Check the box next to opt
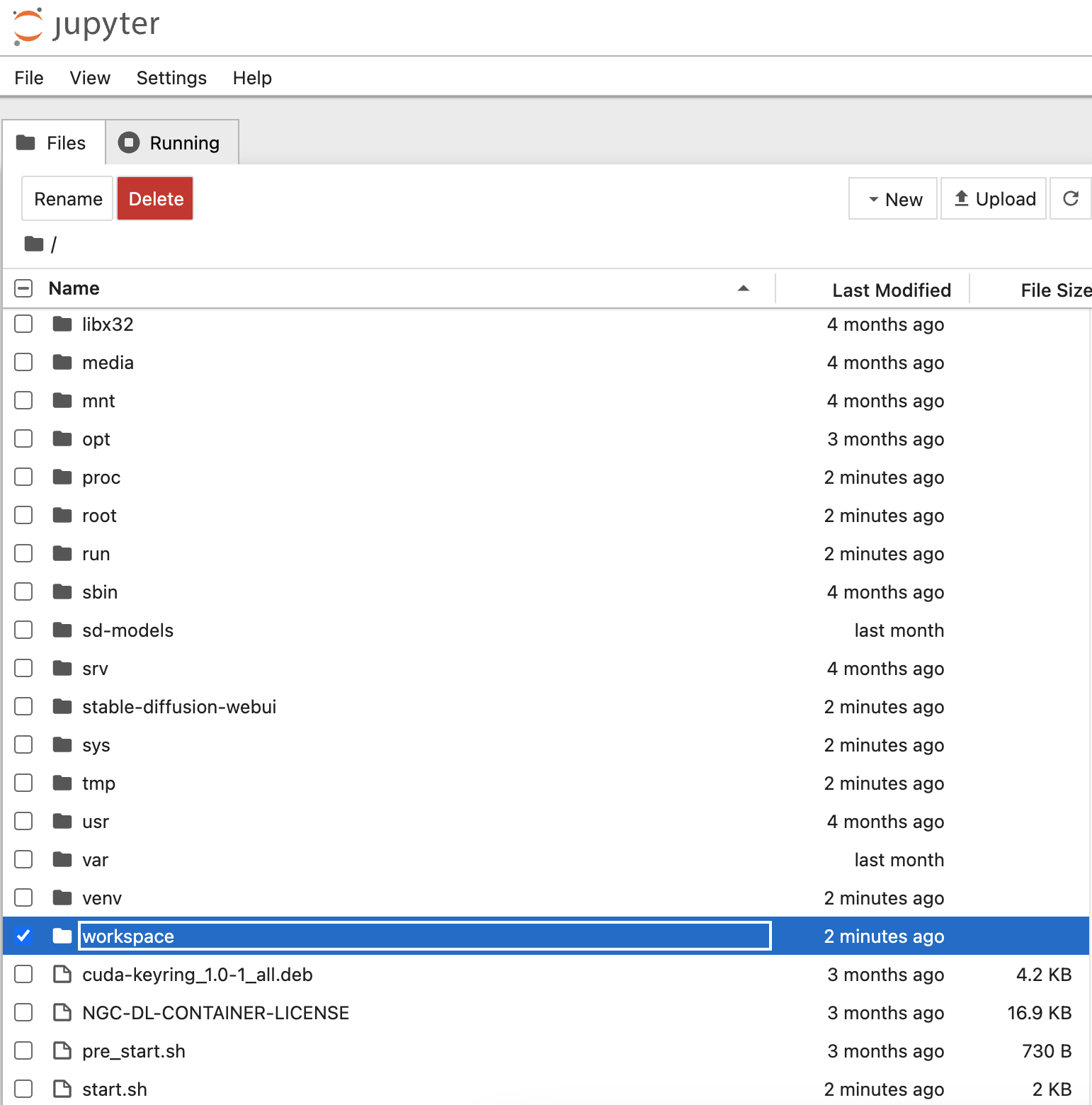Screen dimensions: 1092x1105 [x=23, y=439]
